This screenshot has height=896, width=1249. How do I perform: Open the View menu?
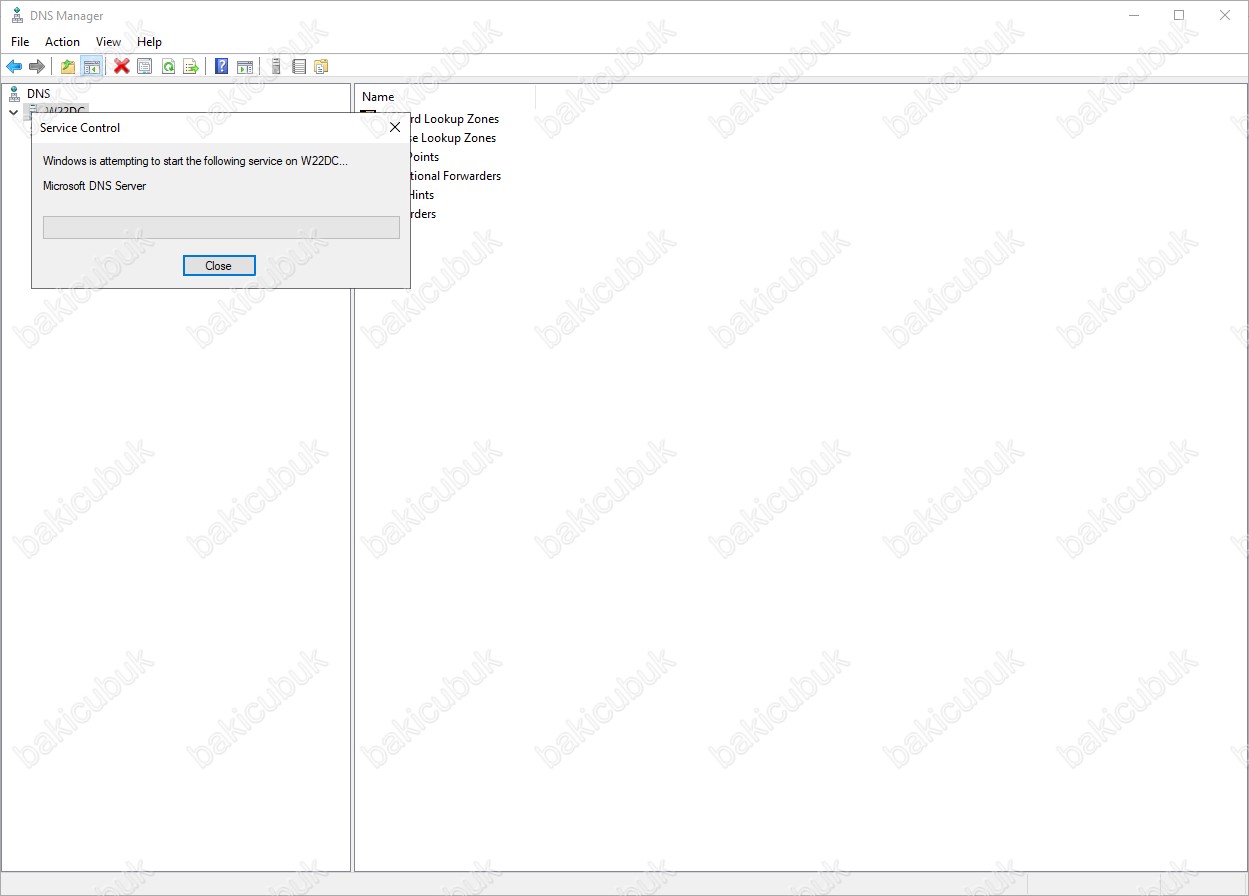pos(108,42)
